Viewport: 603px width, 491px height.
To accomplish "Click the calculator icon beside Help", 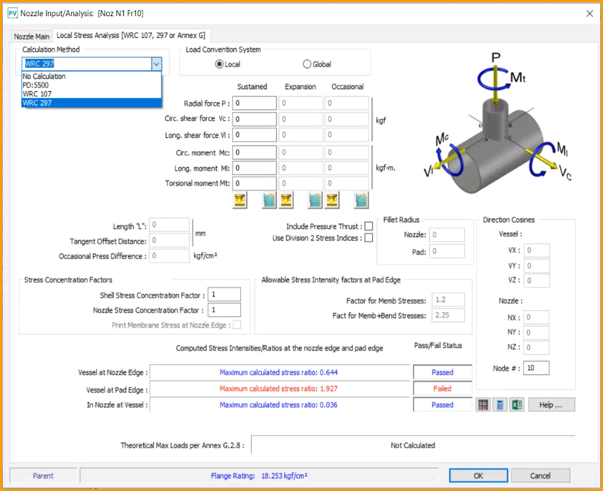I will tap(500, 405).
